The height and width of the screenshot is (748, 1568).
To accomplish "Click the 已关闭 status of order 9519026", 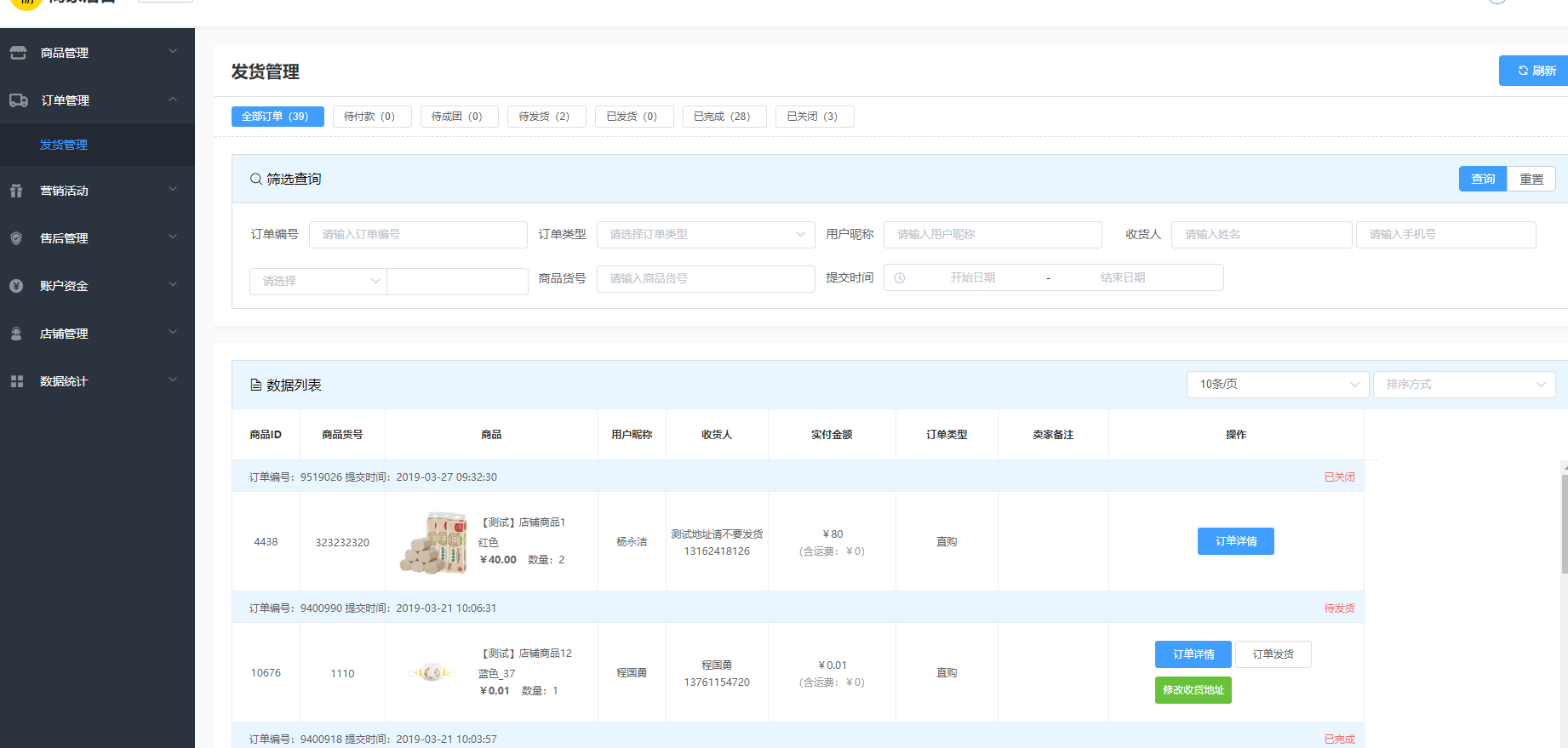I will (1339, 477).
